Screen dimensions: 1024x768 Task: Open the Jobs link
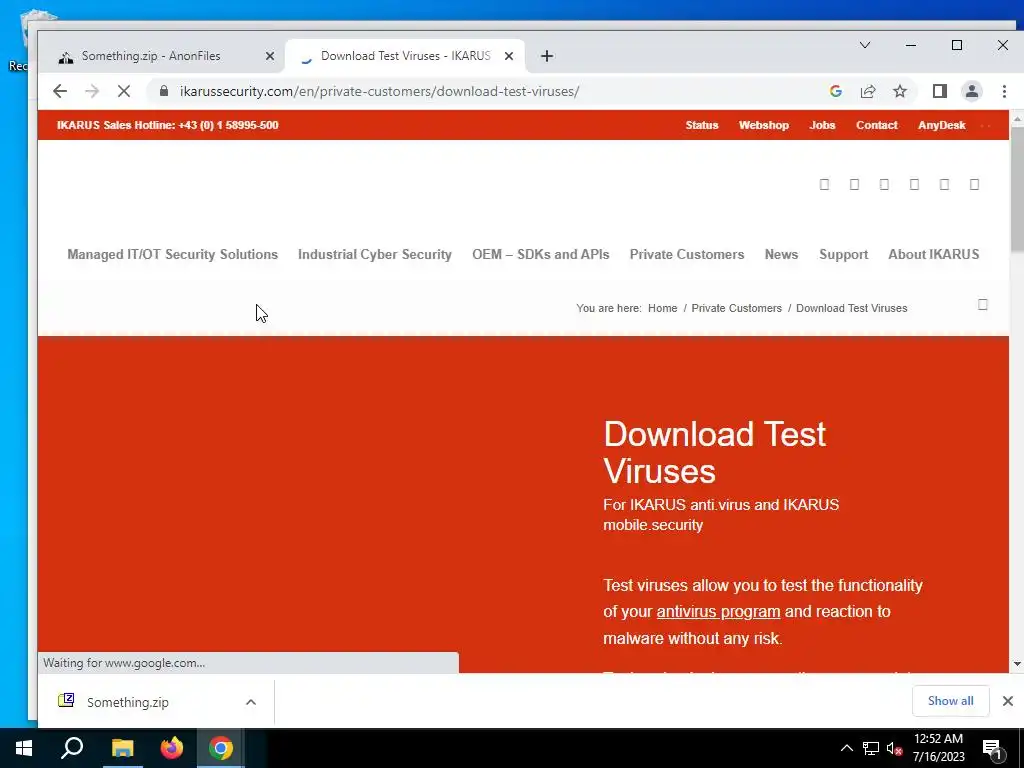[822, 125]
